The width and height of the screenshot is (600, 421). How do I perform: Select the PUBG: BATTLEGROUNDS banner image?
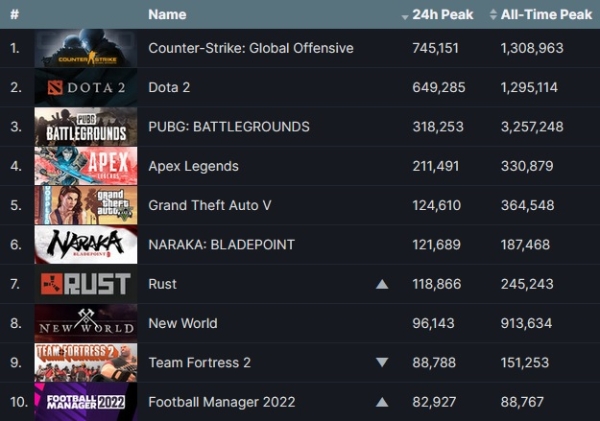coord(86,127)
